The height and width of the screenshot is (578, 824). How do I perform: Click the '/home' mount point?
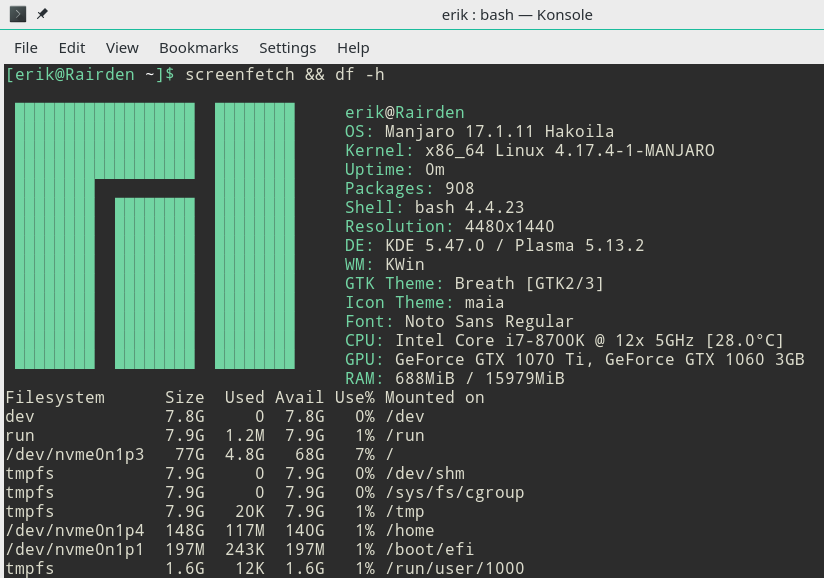click(x=409, y=530)
